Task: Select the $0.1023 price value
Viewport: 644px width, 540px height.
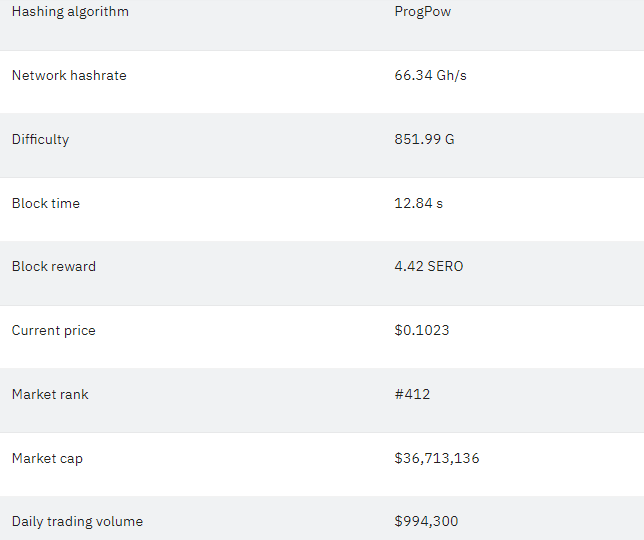Action: [422, 330]
